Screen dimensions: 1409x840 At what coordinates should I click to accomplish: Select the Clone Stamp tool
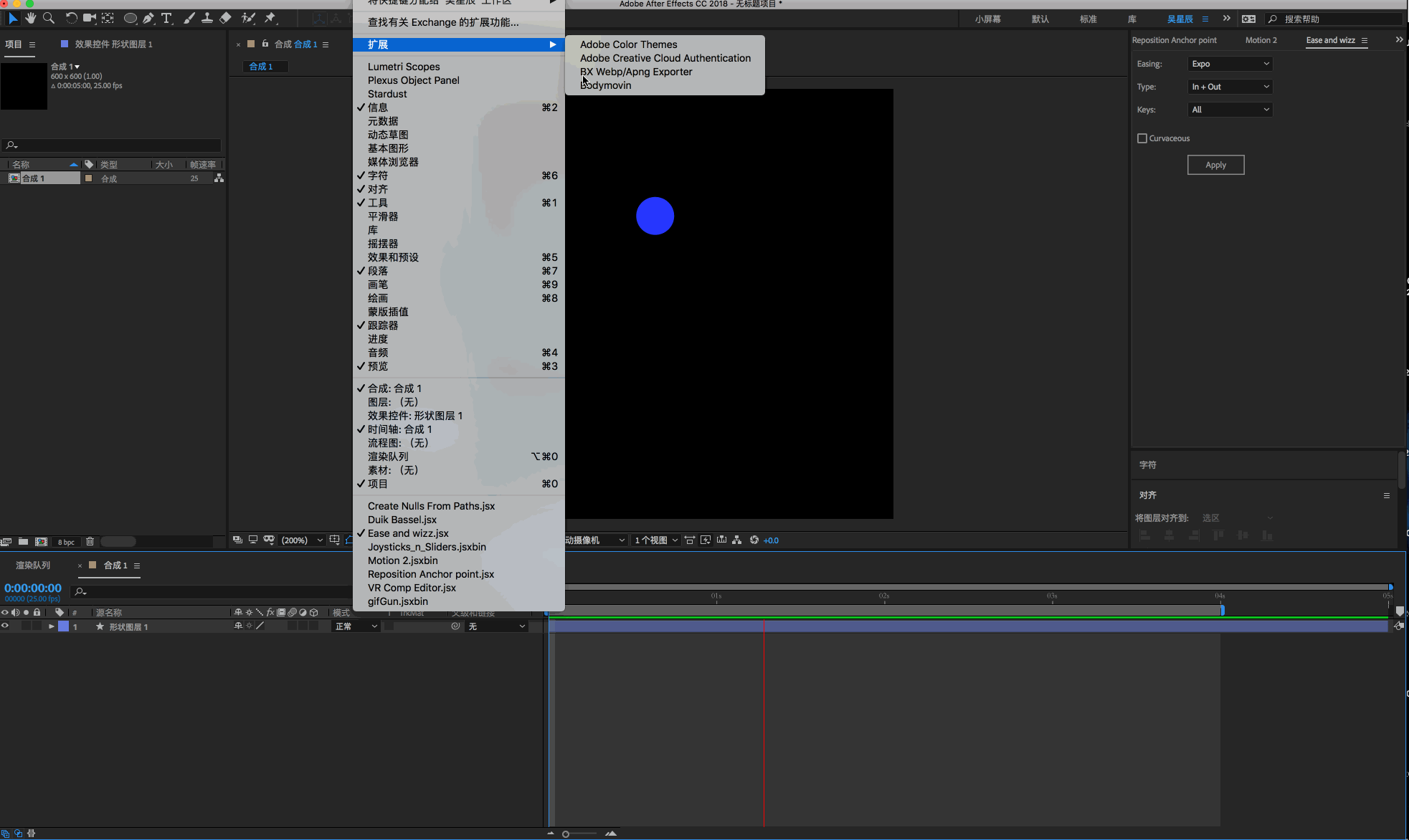tap(207, 18)
